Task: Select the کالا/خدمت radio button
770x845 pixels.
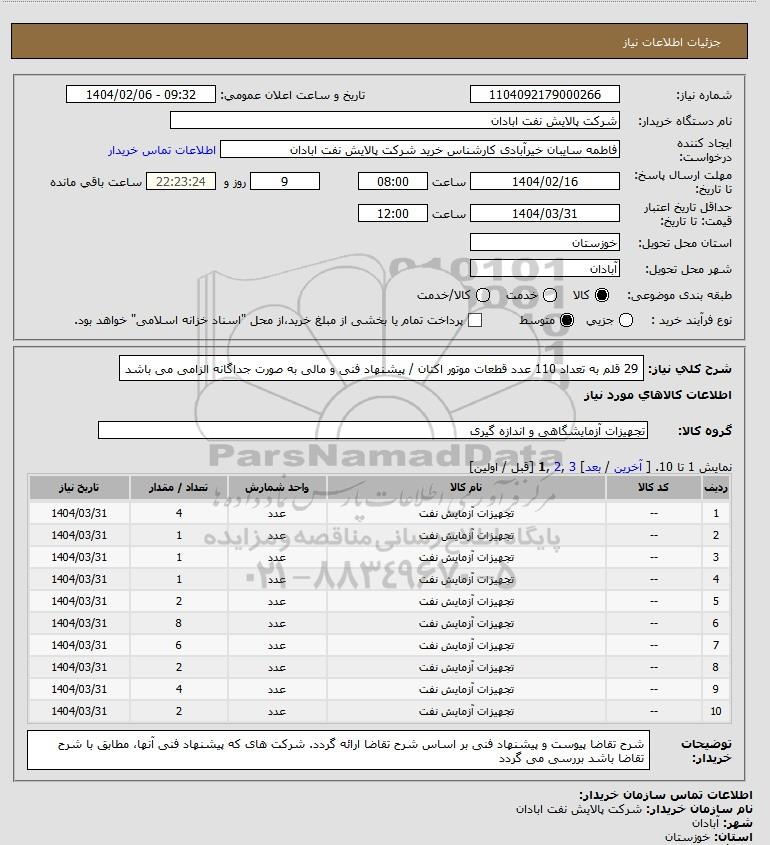Action: tap(483, 295)
